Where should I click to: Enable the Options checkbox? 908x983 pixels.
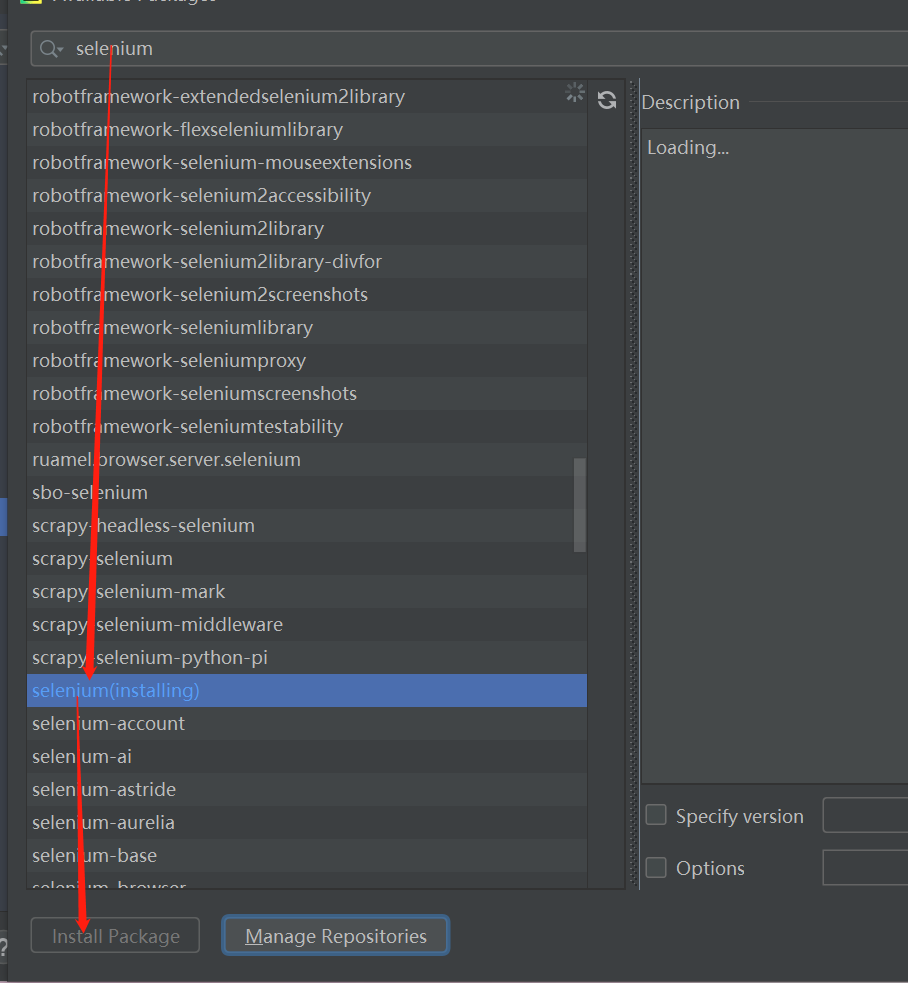point(656,868)
